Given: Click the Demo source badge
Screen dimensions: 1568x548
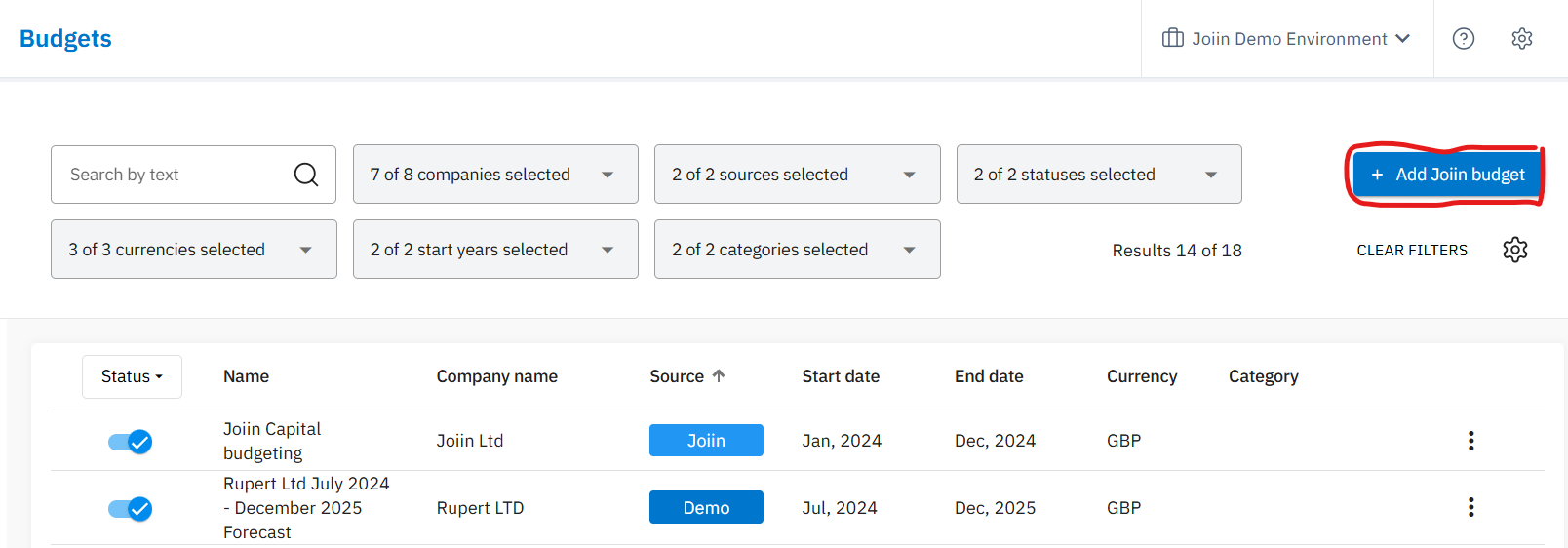Looking at the screenshot, I should click(x=706, y=507).
